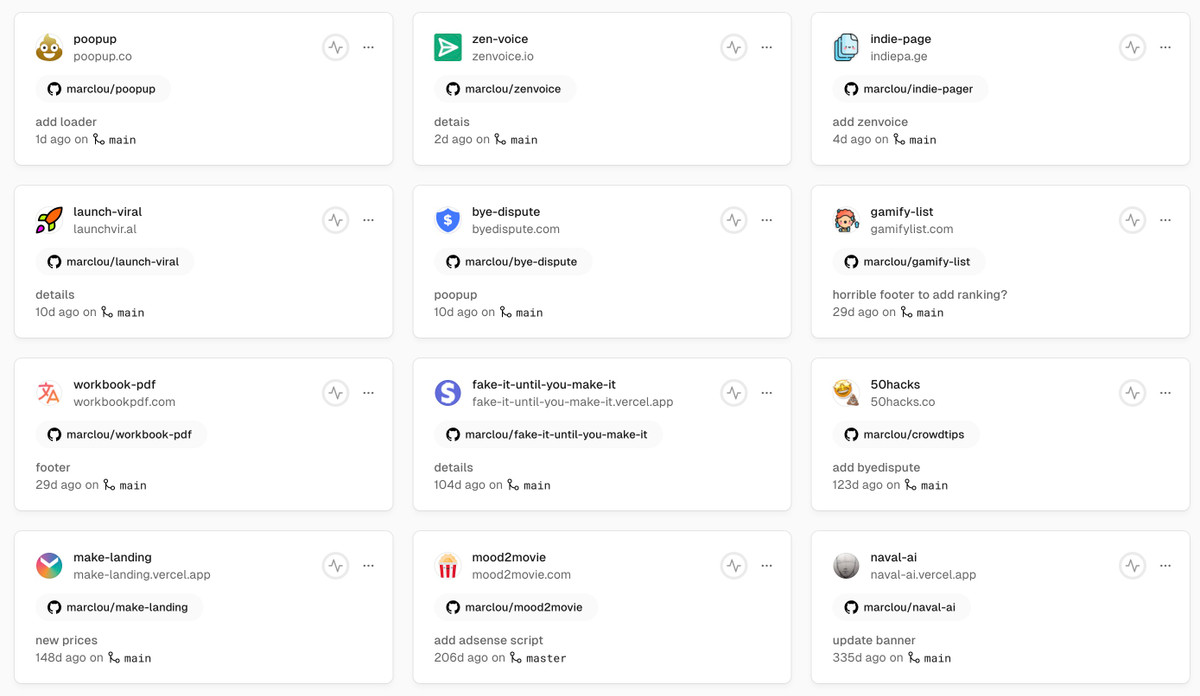Click the launch-viral rocket icon

pyautogui.click(x=49, y=220)
